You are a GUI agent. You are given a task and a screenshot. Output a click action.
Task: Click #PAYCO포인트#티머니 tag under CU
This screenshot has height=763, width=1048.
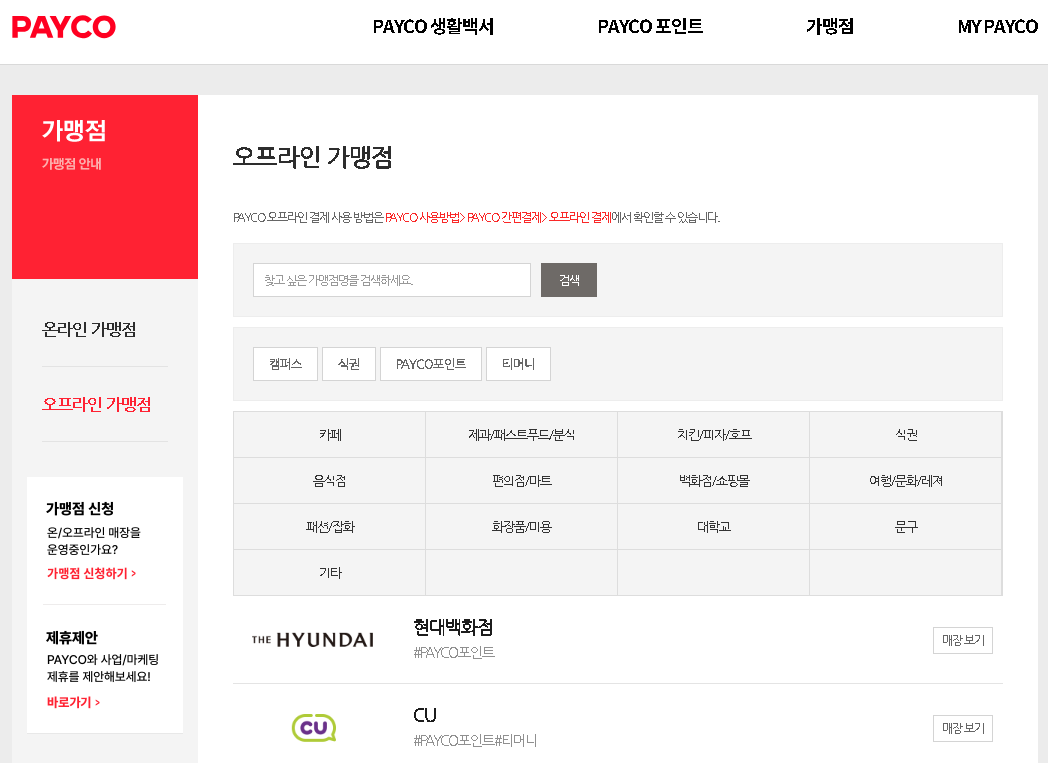[x=475, y=740]
